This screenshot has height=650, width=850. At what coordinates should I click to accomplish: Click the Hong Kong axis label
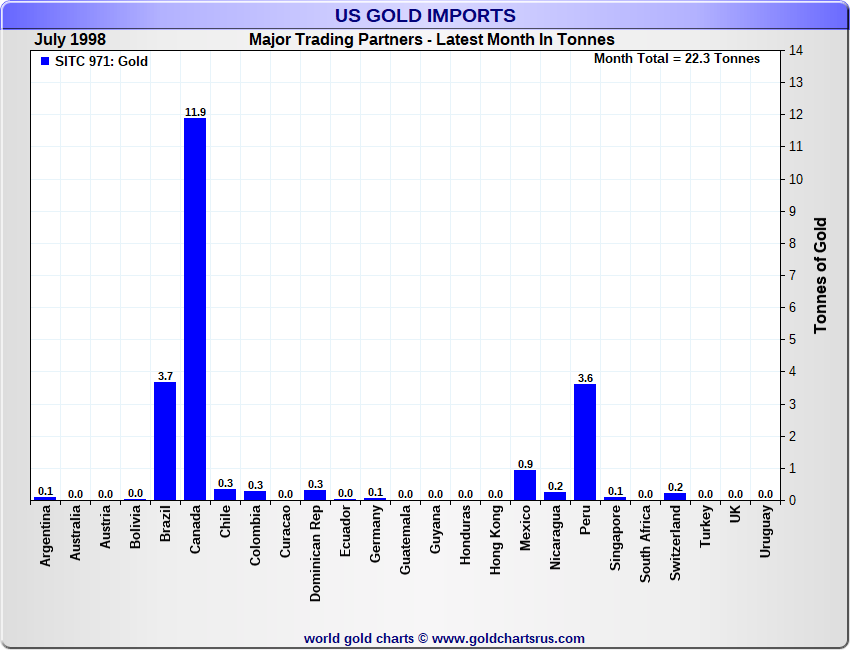496,538
